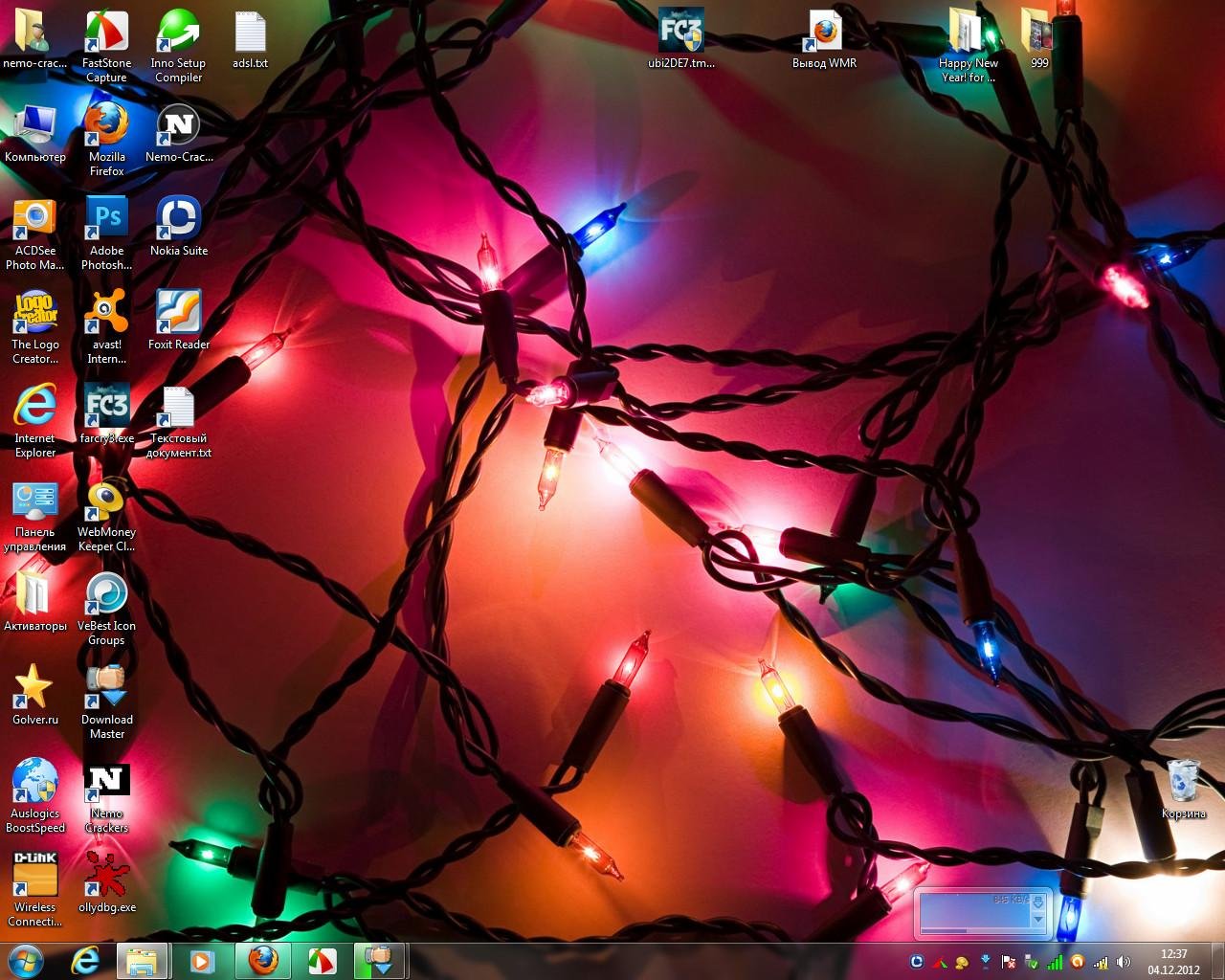Open the Action Center flag tray icon
The width and height of the screenshot is (1225, 980).
coord(1009,962)
